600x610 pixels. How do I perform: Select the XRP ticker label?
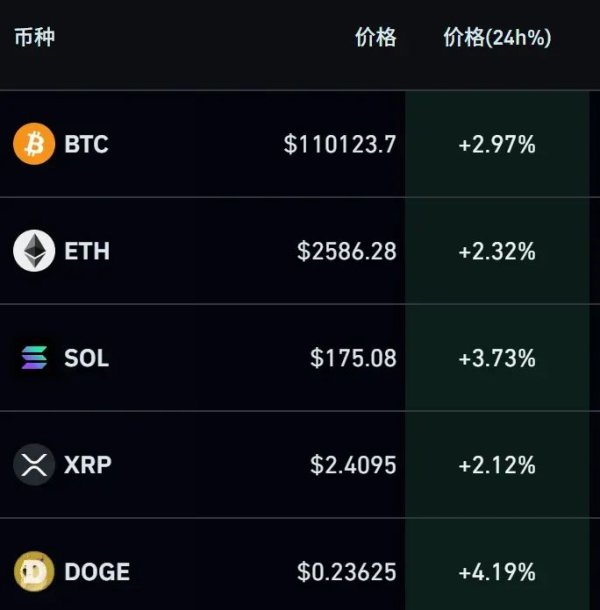[88, 465]
